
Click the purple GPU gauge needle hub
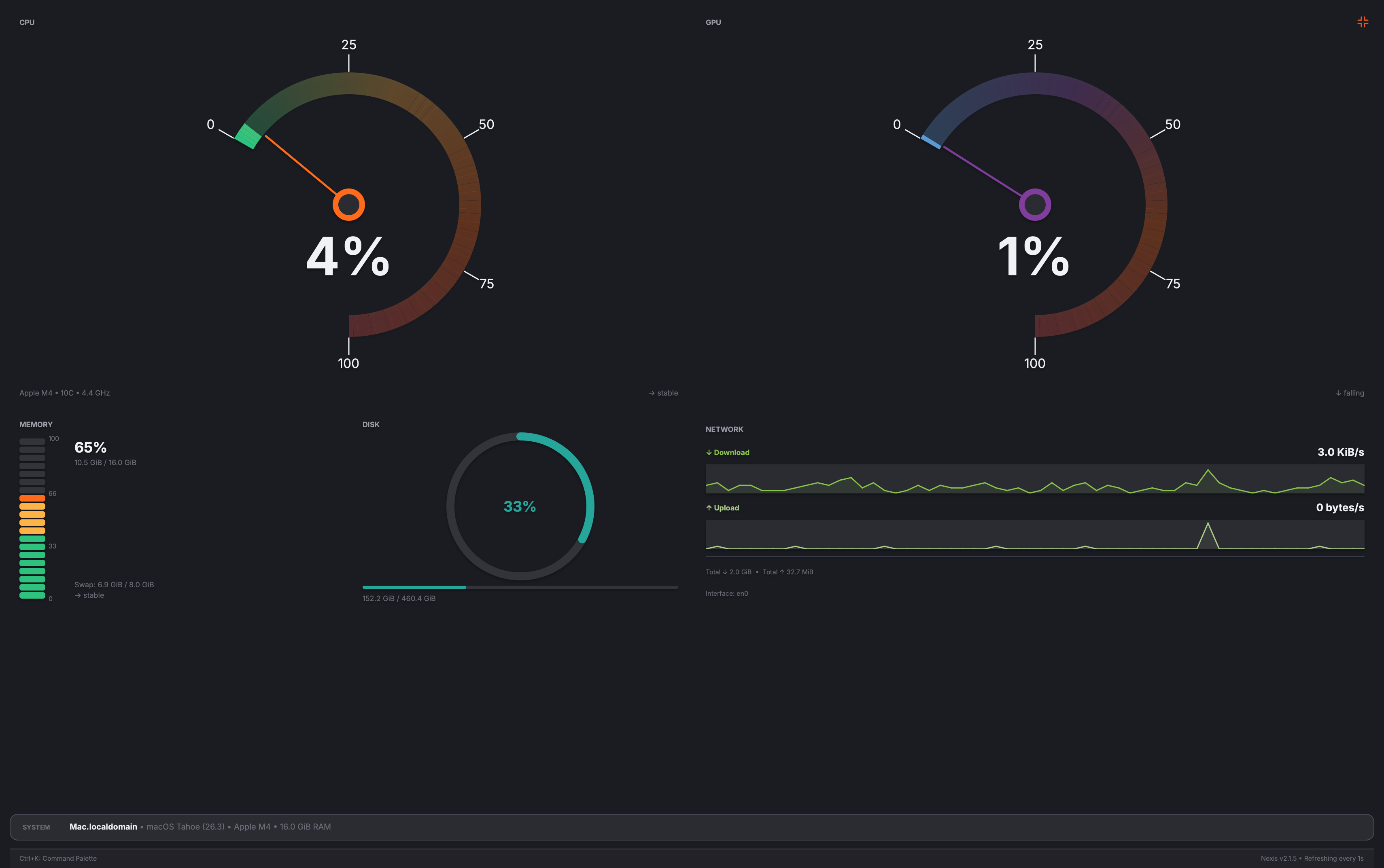1035,204
